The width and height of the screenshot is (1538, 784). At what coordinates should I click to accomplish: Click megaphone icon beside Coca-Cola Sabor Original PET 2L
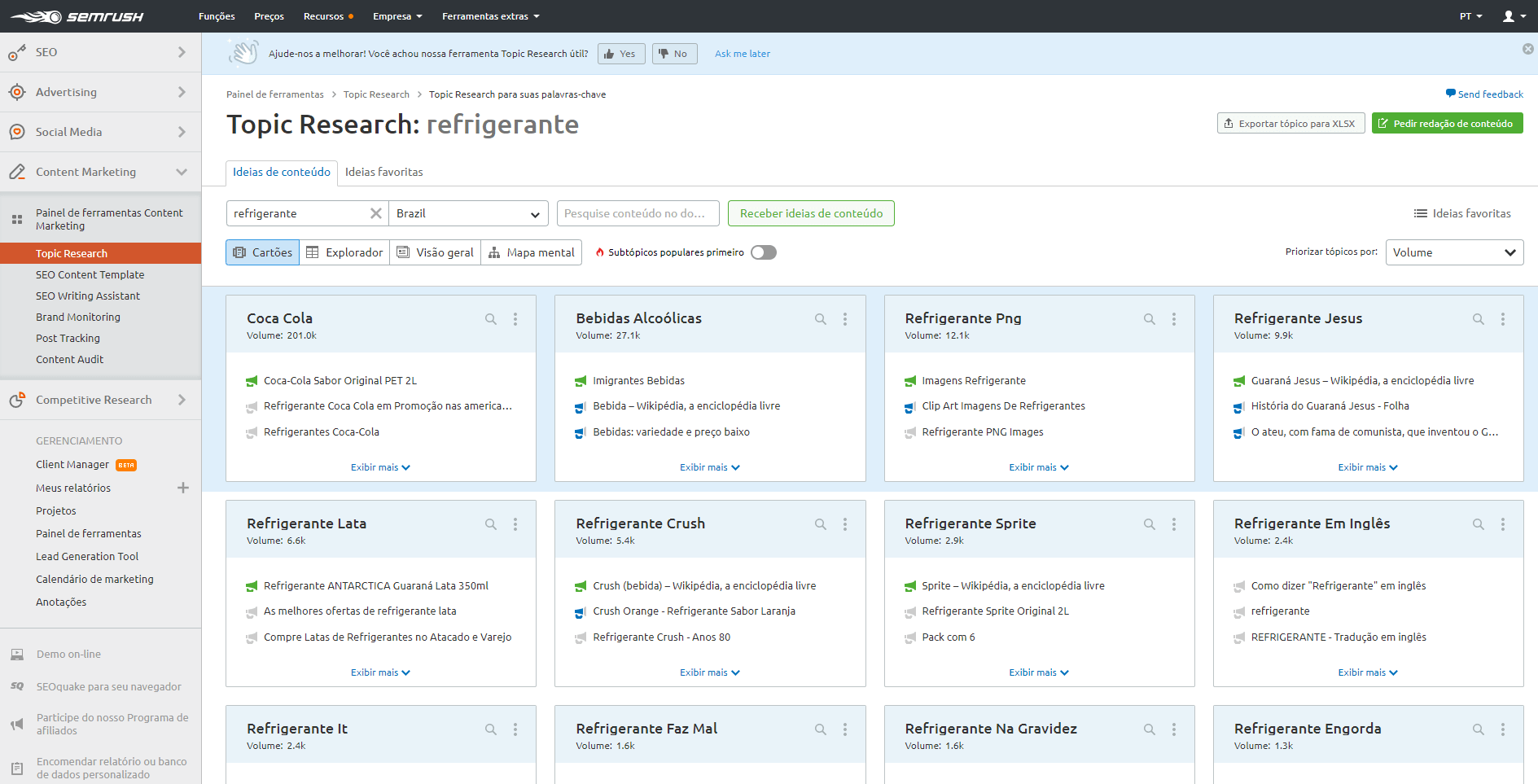252,381
